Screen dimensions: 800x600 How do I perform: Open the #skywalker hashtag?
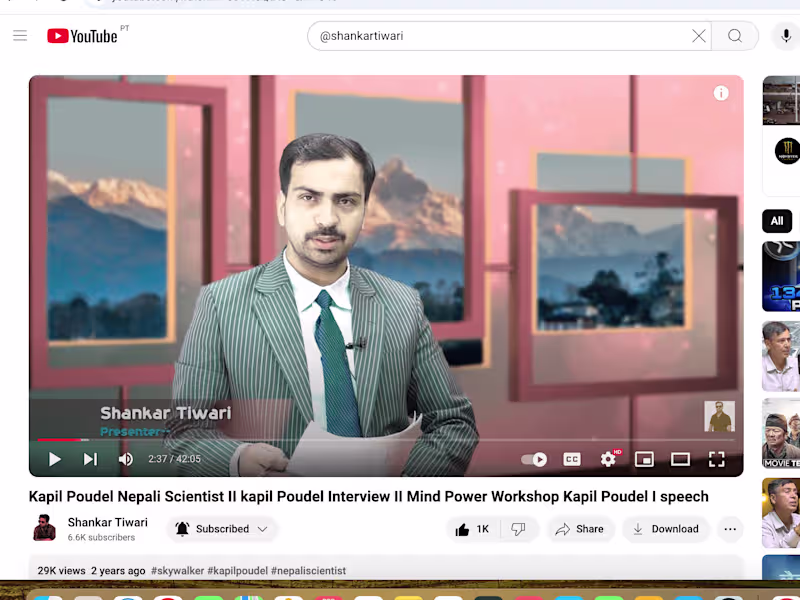click(177, 570)
